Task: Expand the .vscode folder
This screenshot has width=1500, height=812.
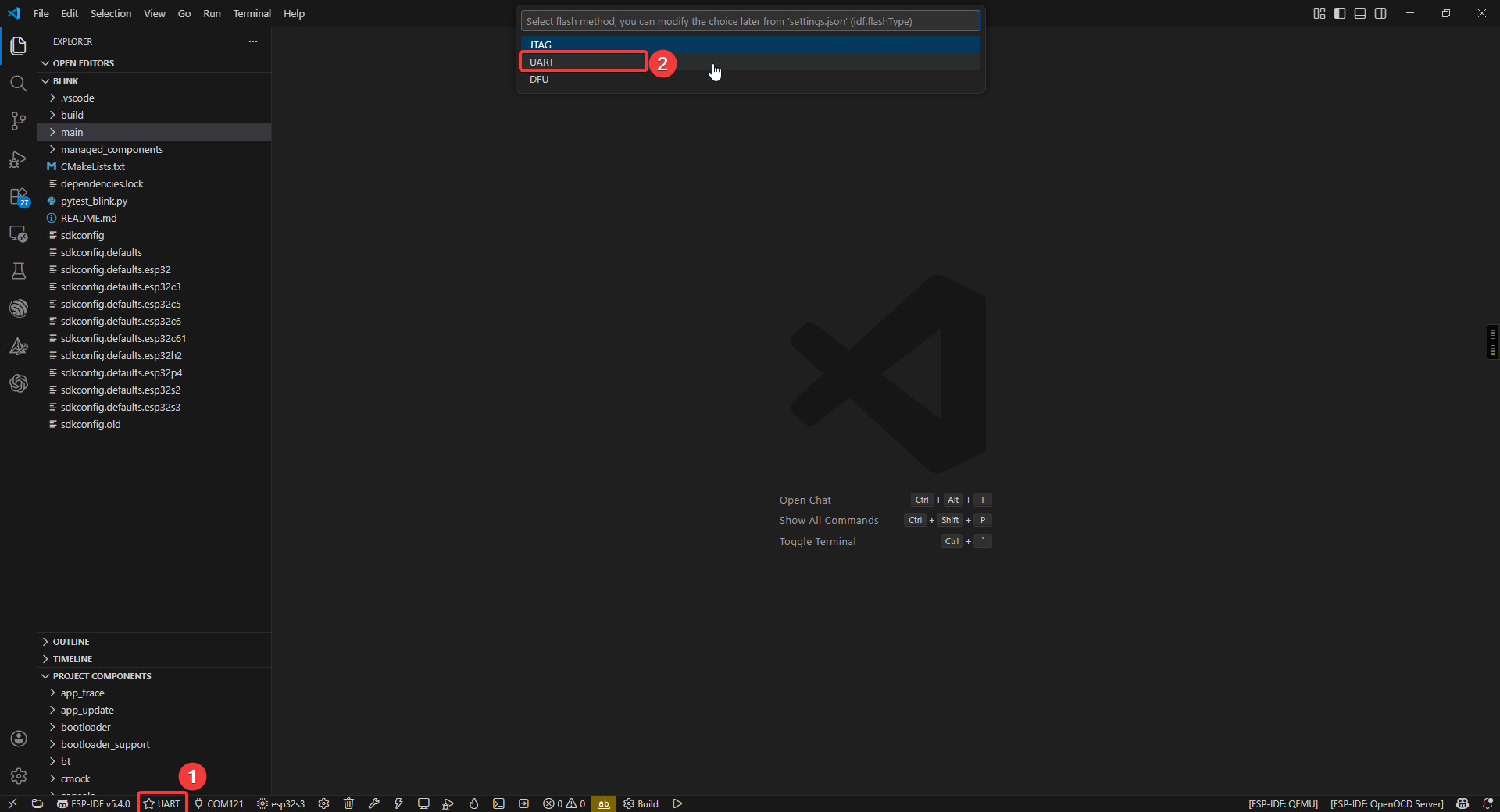Action: (x=154, y=98)
